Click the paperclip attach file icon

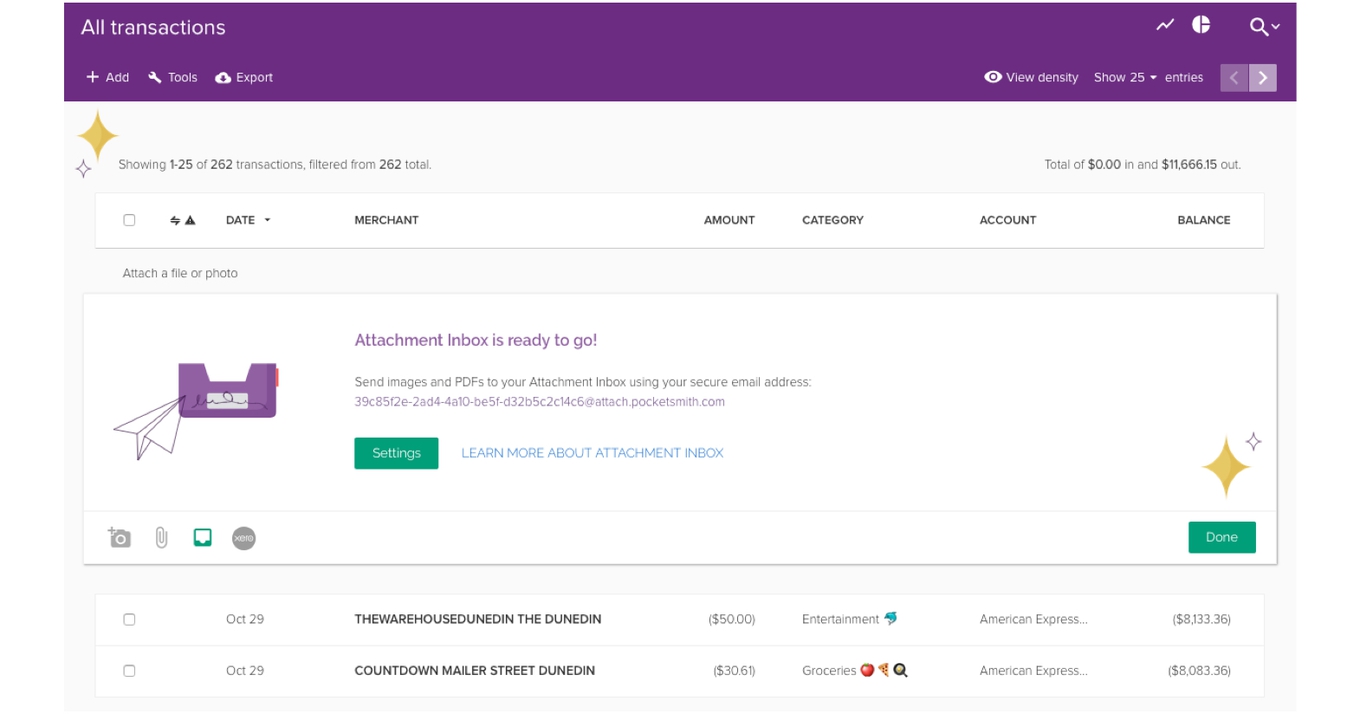click(x=161, y=538)
